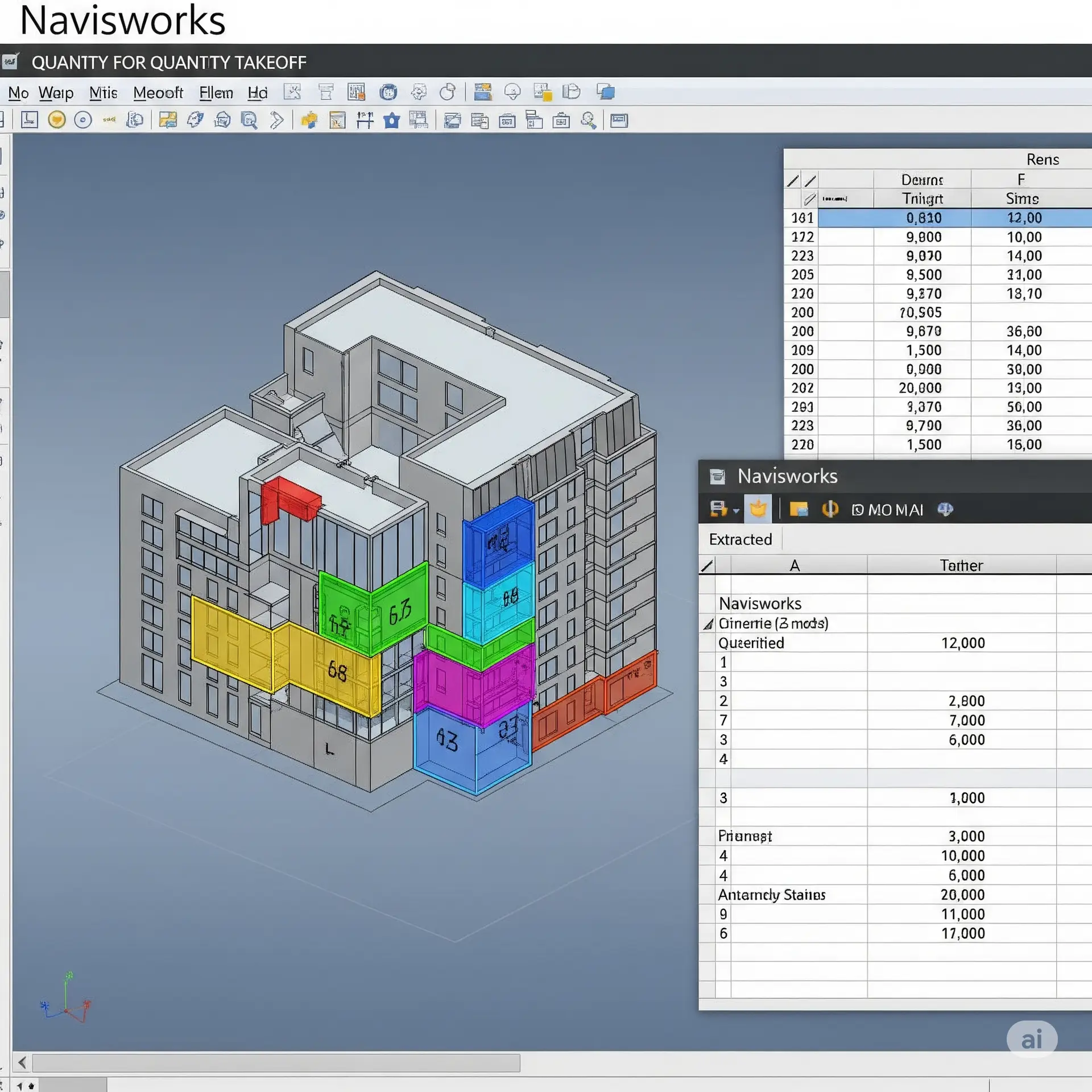Click the blue globe icon after MO MAI

[x=945, y=508]
